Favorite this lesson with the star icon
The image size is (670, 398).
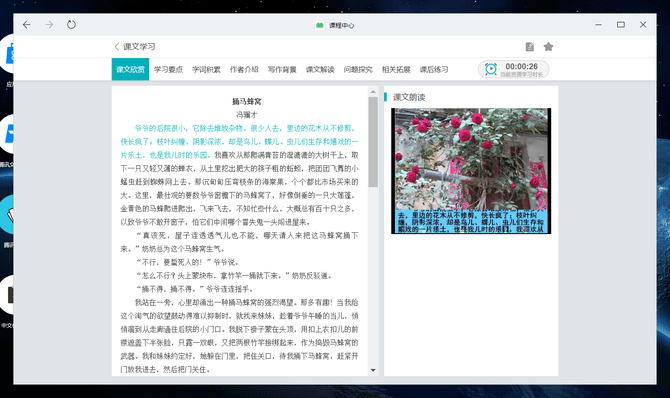point(548,47)
